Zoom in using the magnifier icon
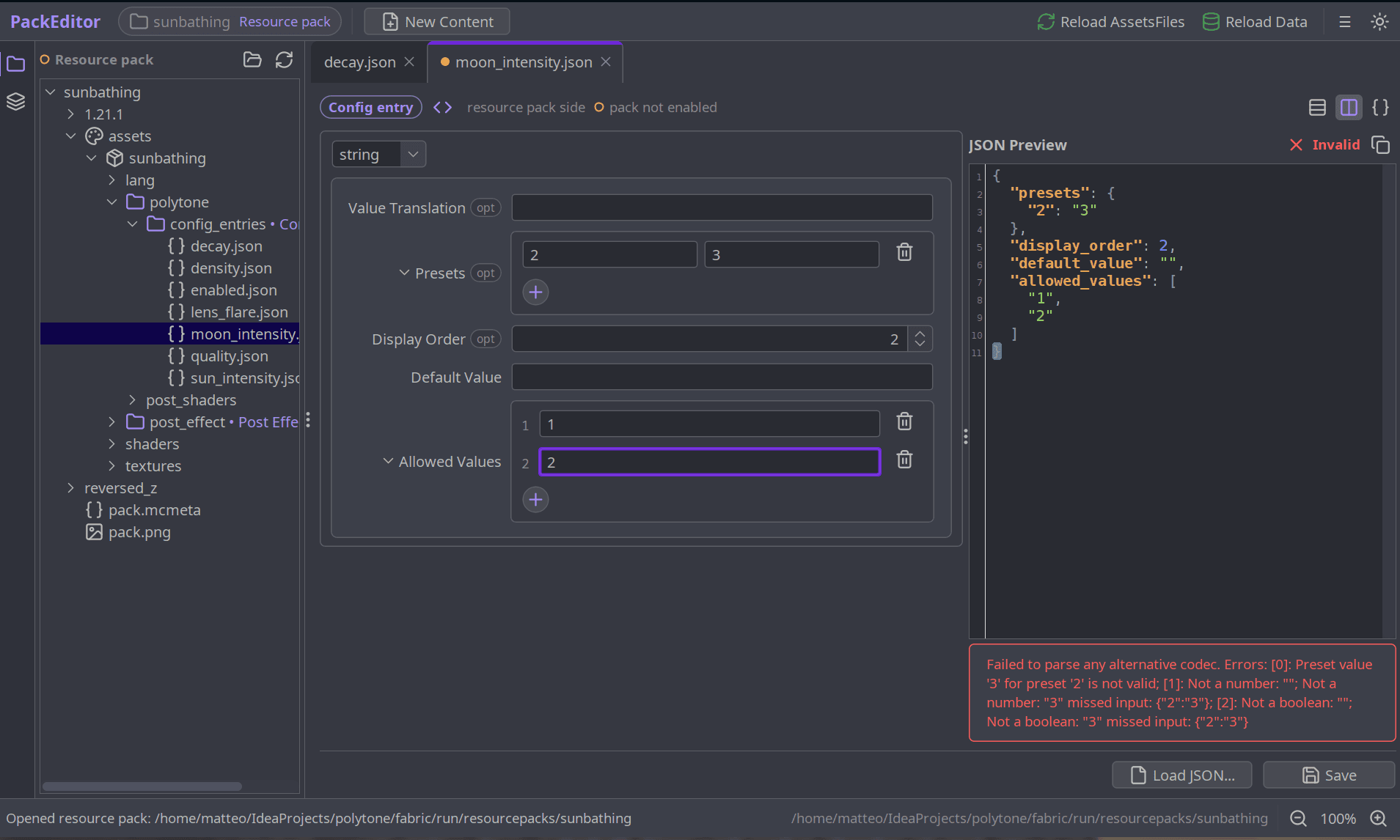 tap(1378, 818)
